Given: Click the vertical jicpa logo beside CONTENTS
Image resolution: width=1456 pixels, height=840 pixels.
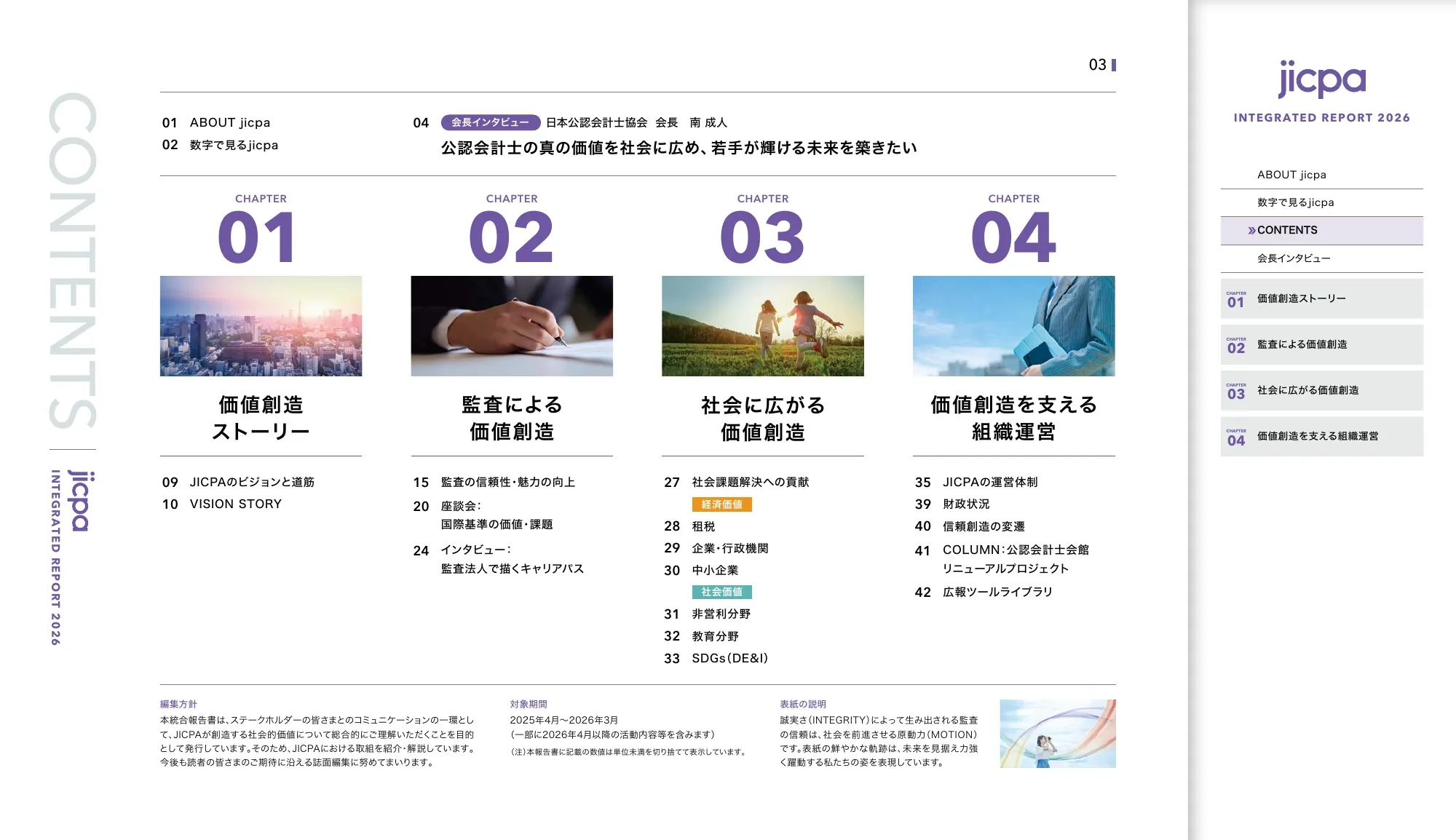Looking at the screenshot, I should point(80,501).
